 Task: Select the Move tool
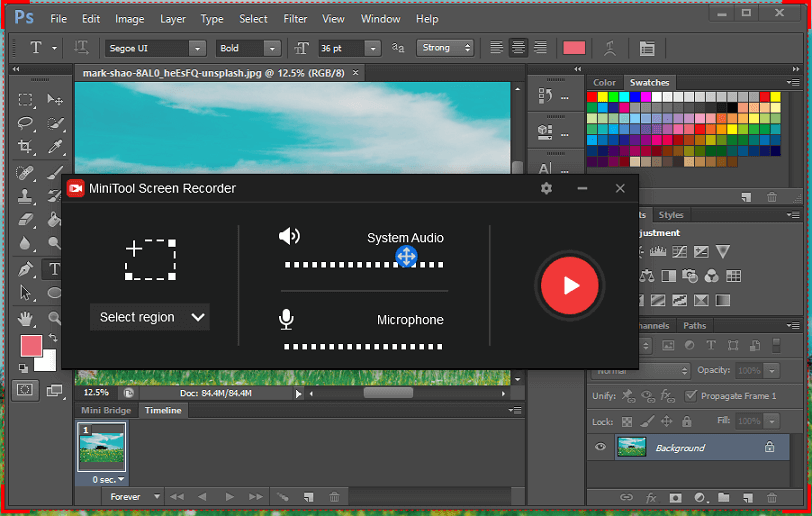(54, 99)
